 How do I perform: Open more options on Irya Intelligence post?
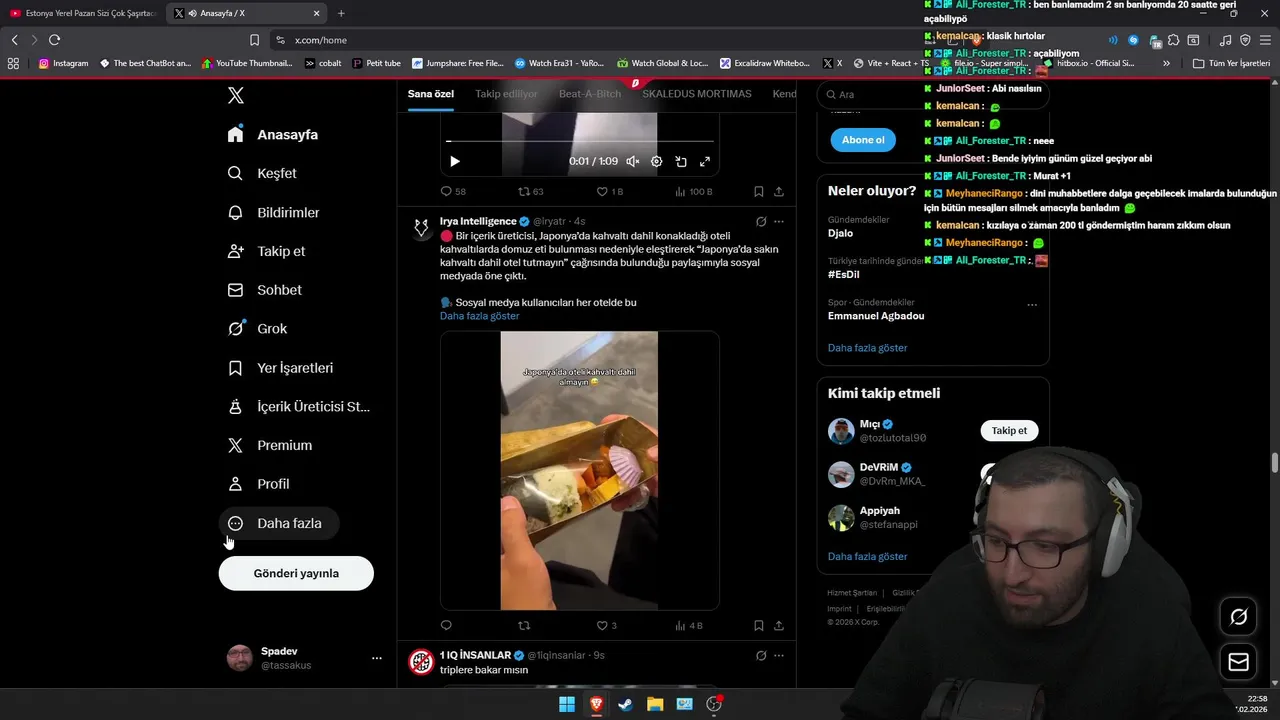click(x=779, y=221)
